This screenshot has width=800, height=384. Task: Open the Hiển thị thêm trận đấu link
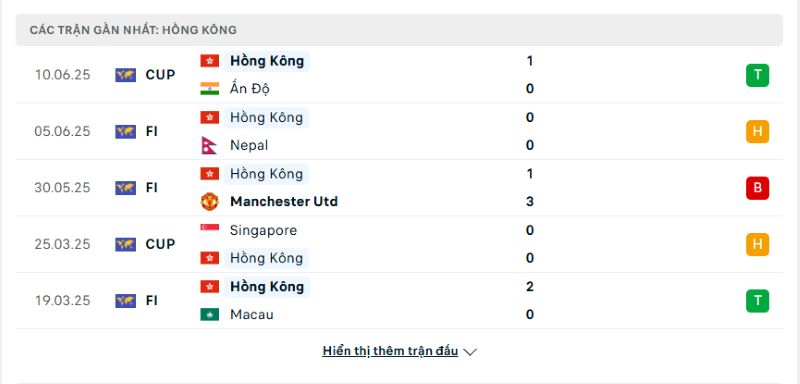click(390, 351)
